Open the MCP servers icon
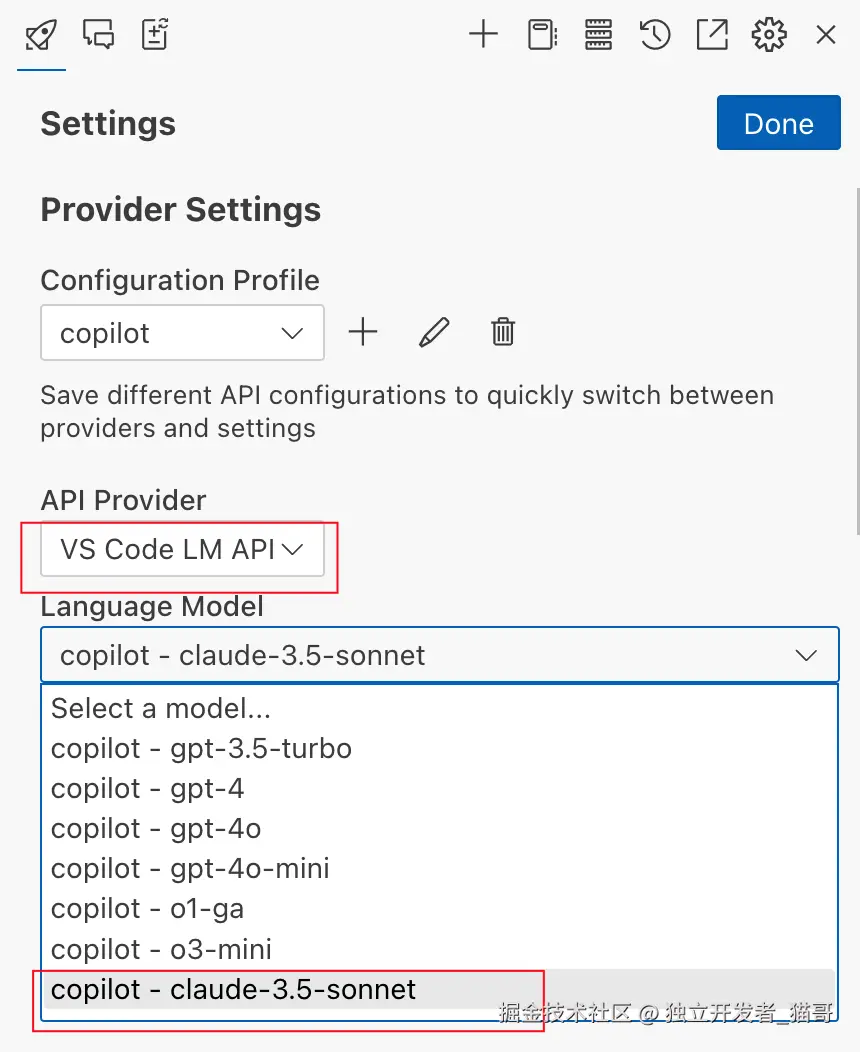Image resolution: width=860 pixels, height=1052 pixels. pos(598,35)
